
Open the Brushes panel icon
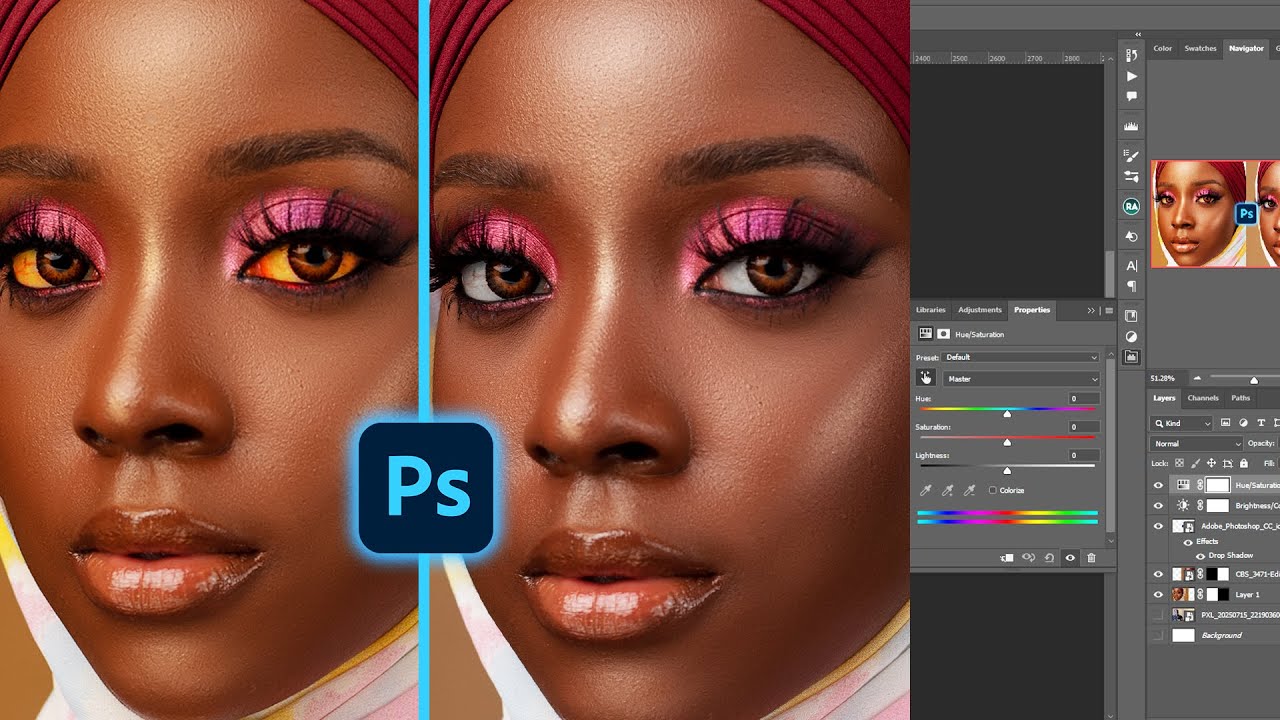1131,156
